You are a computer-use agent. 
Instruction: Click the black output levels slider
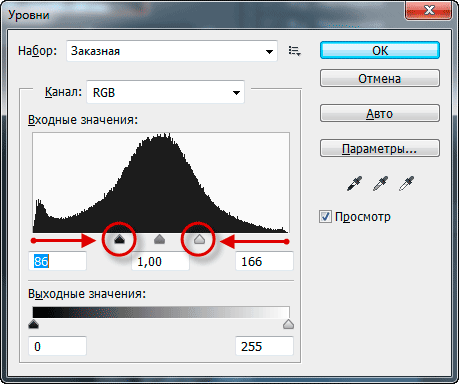pos(33,324)
